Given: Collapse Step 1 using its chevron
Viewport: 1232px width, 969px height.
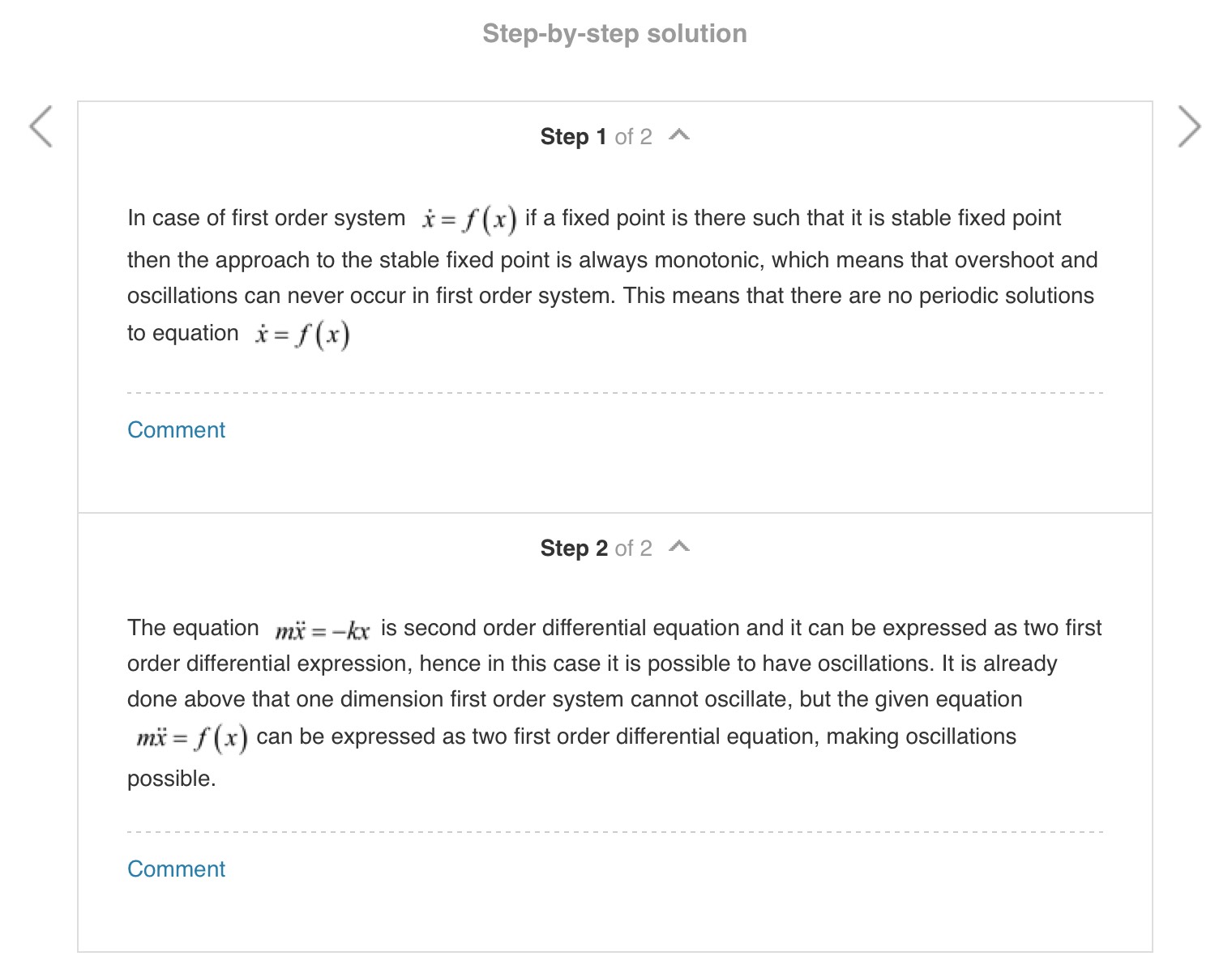Looking at the screenshot, I should 679,135.
